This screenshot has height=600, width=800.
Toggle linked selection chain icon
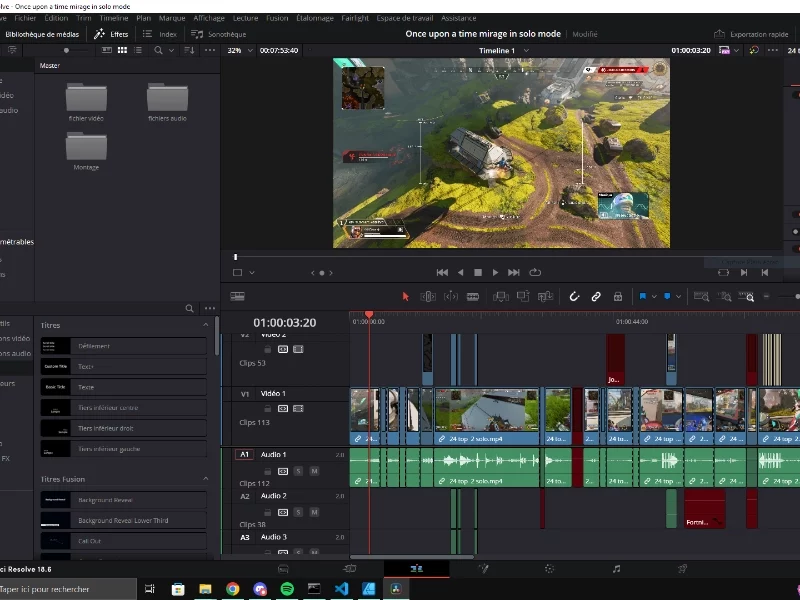coord(596,296)
